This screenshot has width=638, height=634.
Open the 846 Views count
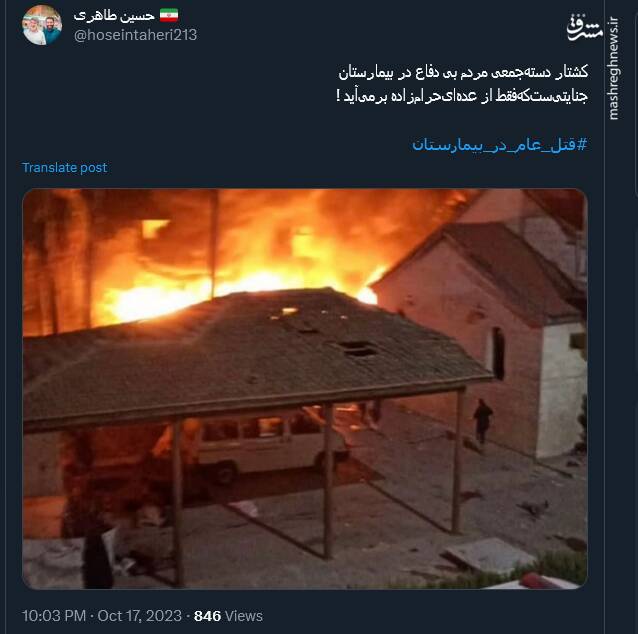[x=228, y=616]
